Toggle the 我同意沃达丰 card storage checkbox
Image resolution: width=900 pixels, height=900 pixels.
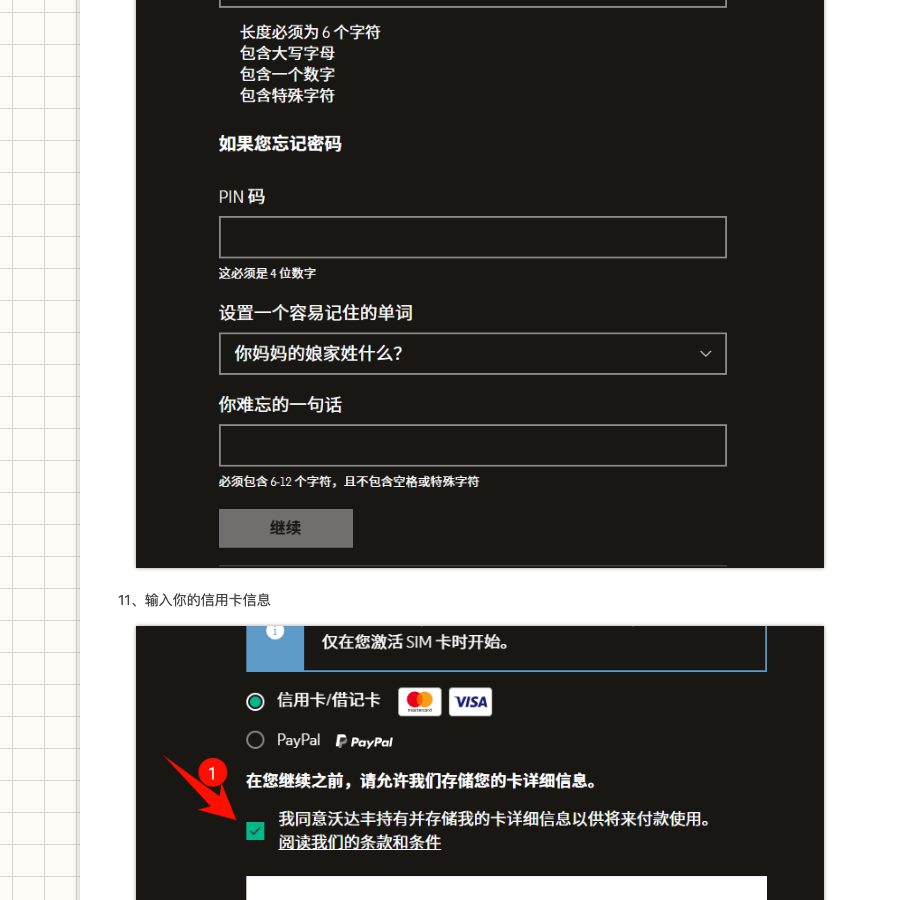click(x=255, y=831)
